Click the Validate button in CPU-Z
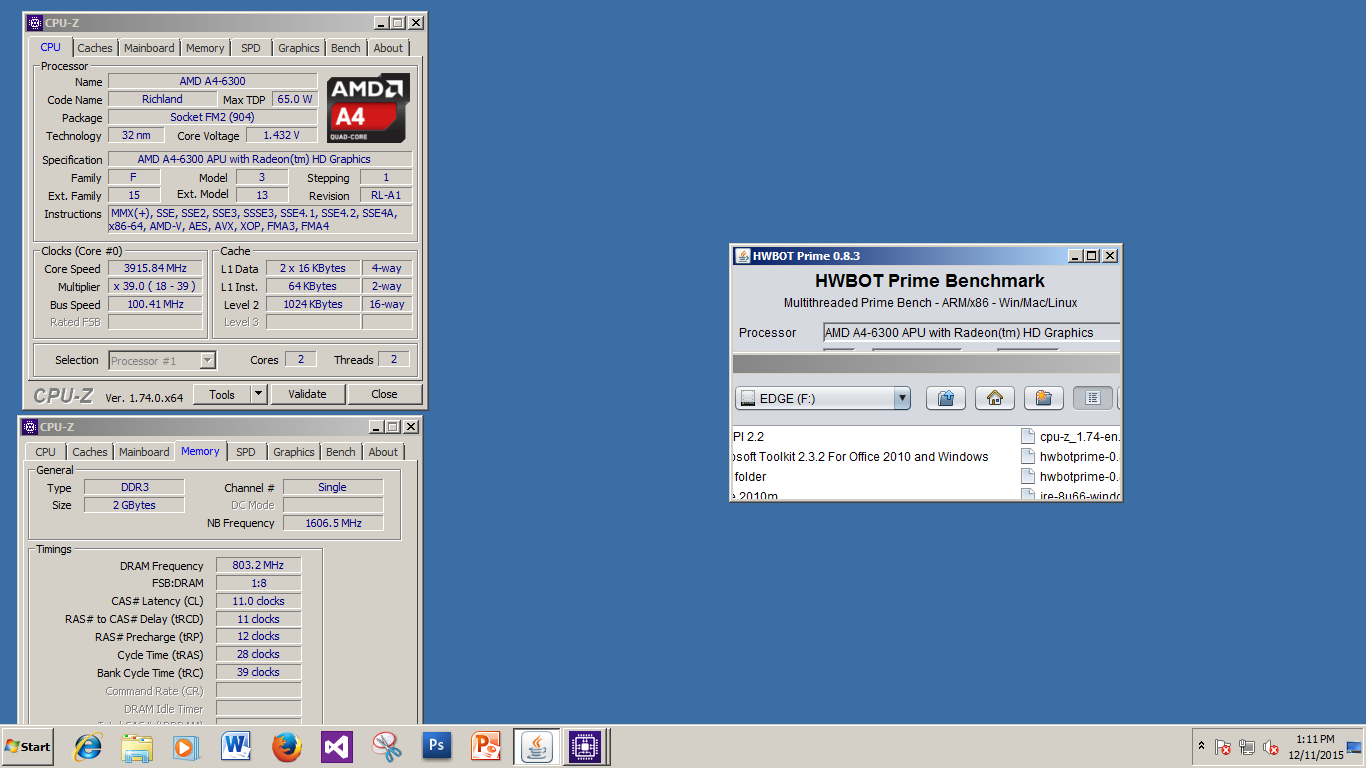The width and height of the screenshot is (1366, 768). point(307,394)
